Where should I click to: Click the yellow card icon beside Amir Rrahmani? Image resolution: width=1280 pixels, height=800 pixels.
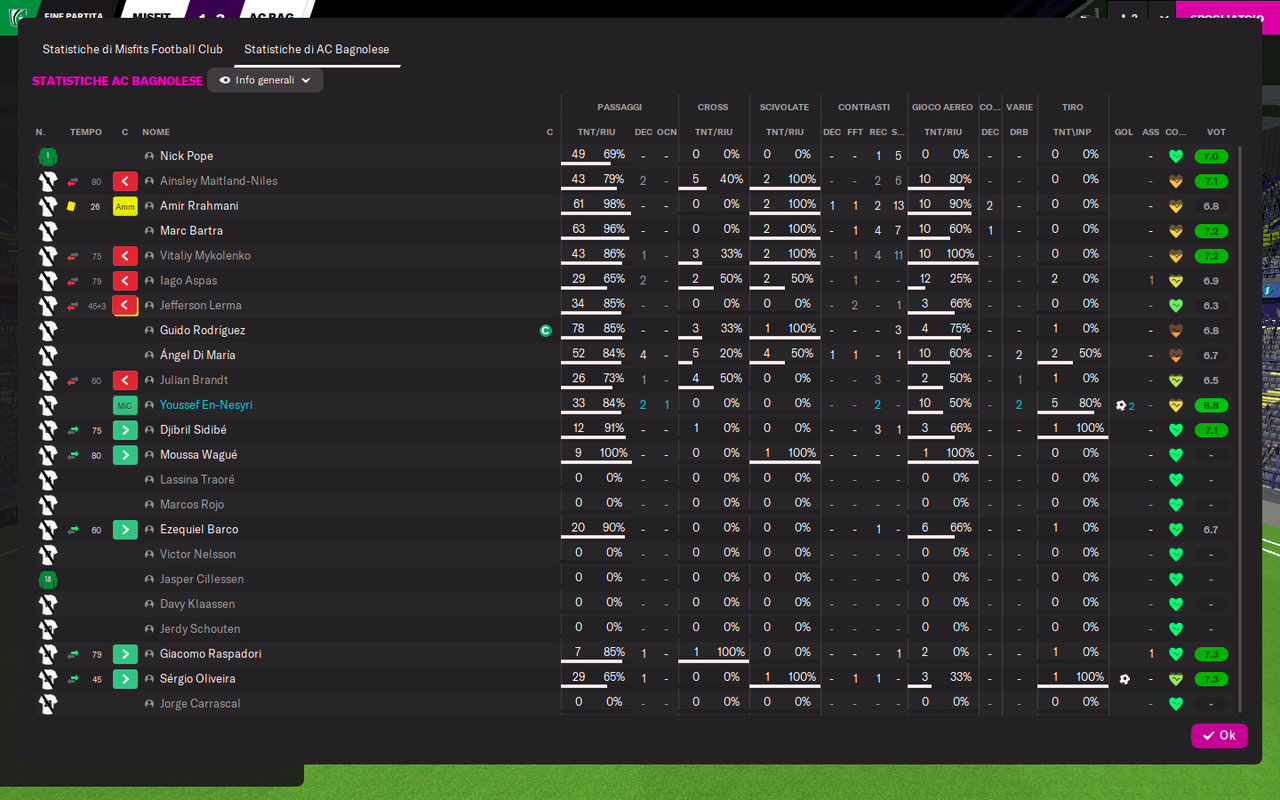pyautogui.click(x=71, y=206)
